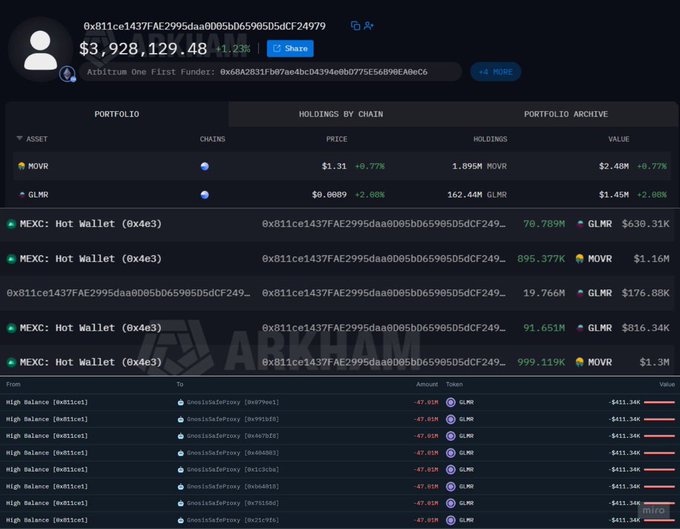The height and width of the screenshot is (529, 680).
Task: Toggle the sort triangle next to ASSET
Action: click(20, 138)
